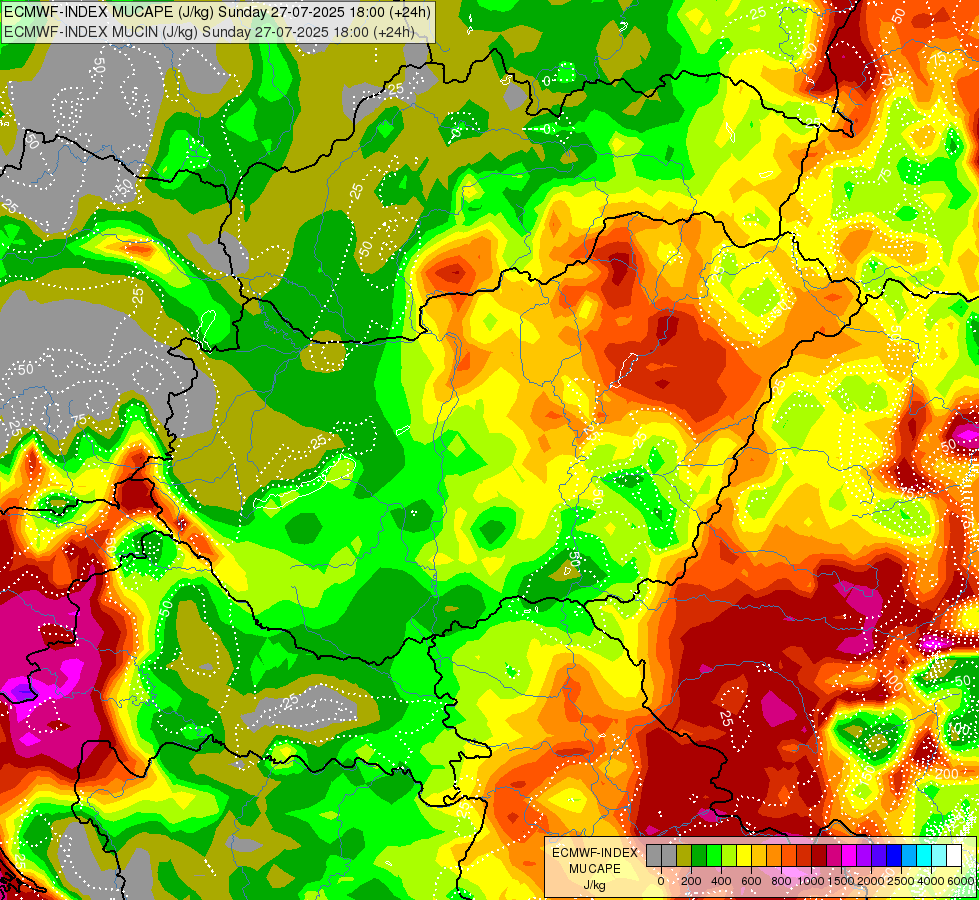
Task: Click the MUCIN title line at the top
Action: (209, 32)
